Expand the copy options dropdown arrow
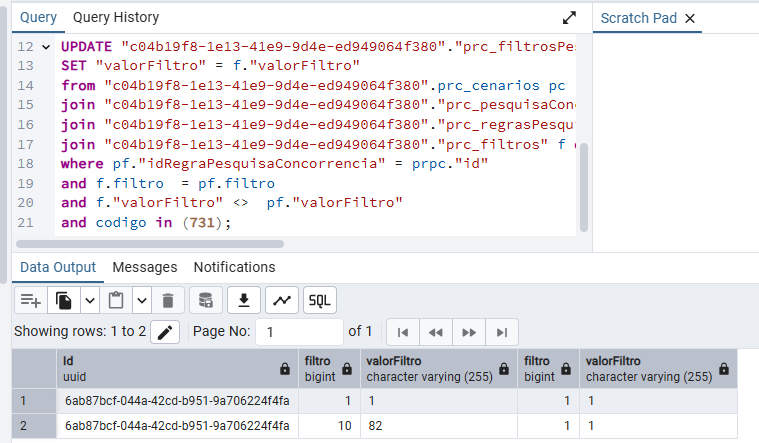The width and height of the screenshot is (759, 443). (x=89, y=300)
